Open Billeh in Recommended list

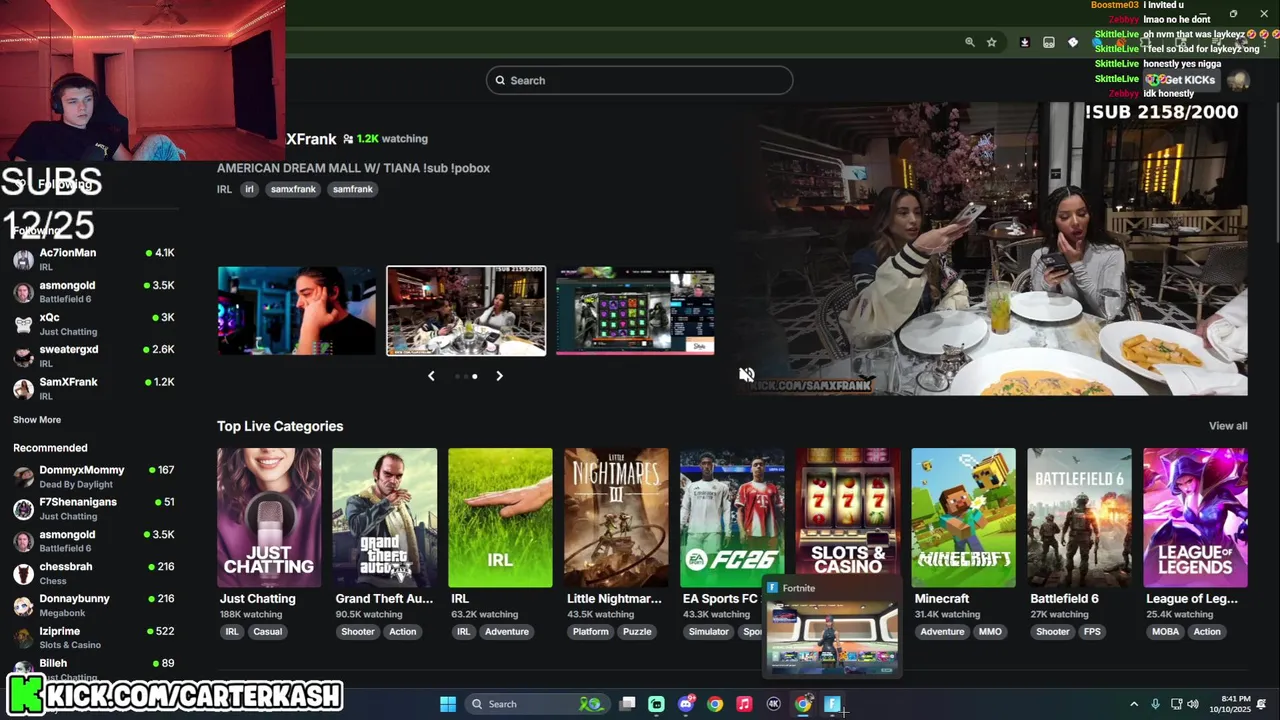pyautogui.click(x=94, y=667)
